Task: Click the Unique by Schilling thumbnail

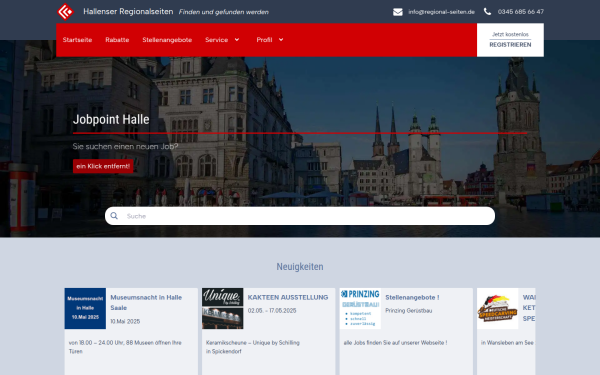Action: pos(223,308)
